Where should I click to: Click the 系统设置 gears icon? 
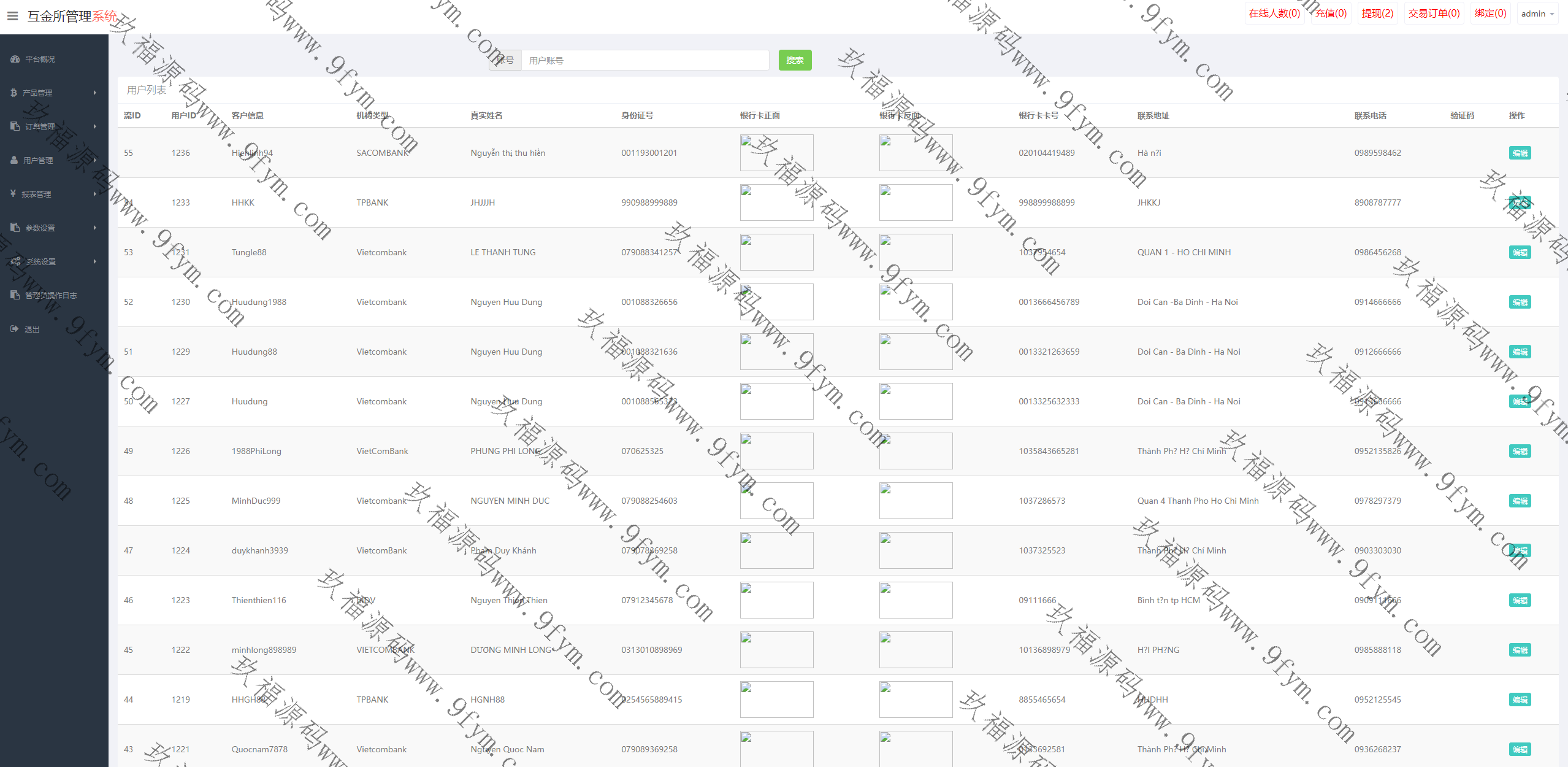(x=15, y=261)
